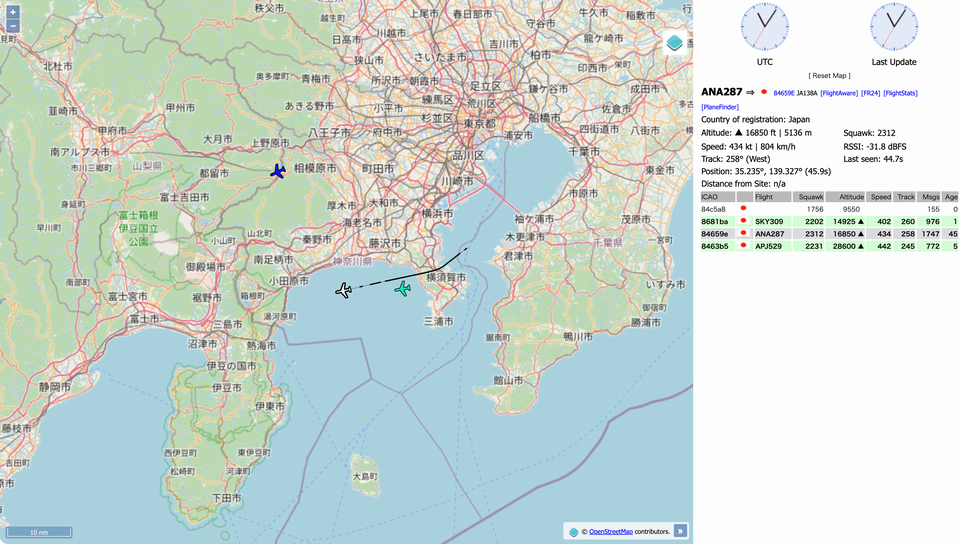
Task: Open the FR24 link
Action: 870,93
